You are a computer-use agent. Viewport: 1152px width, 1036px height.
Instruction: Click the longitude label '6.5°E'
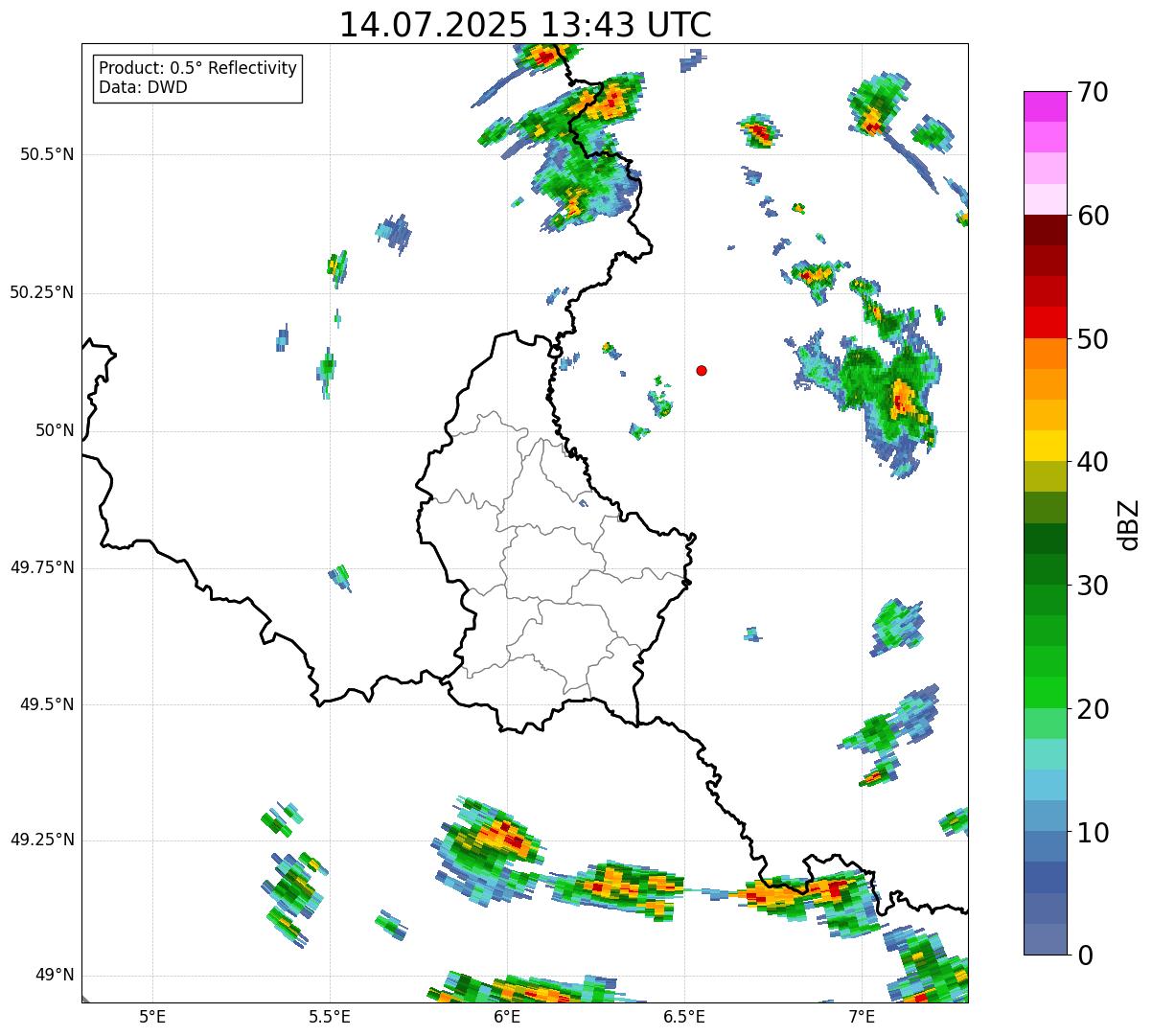[684, 1016]
